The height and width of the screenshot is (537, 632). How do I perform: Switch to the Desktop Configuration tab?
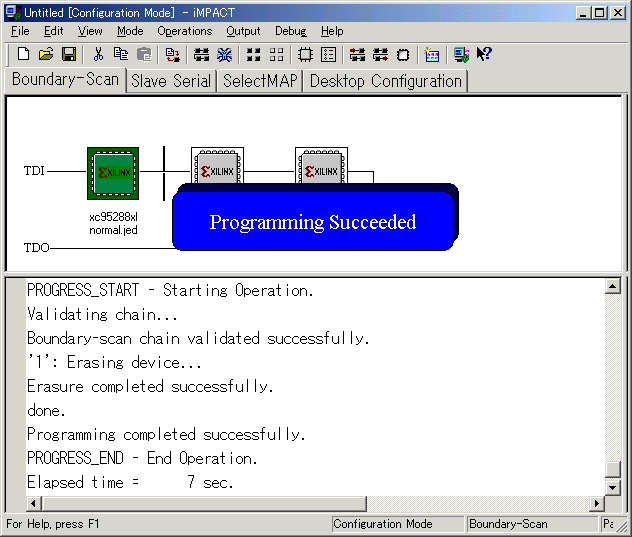385,81
